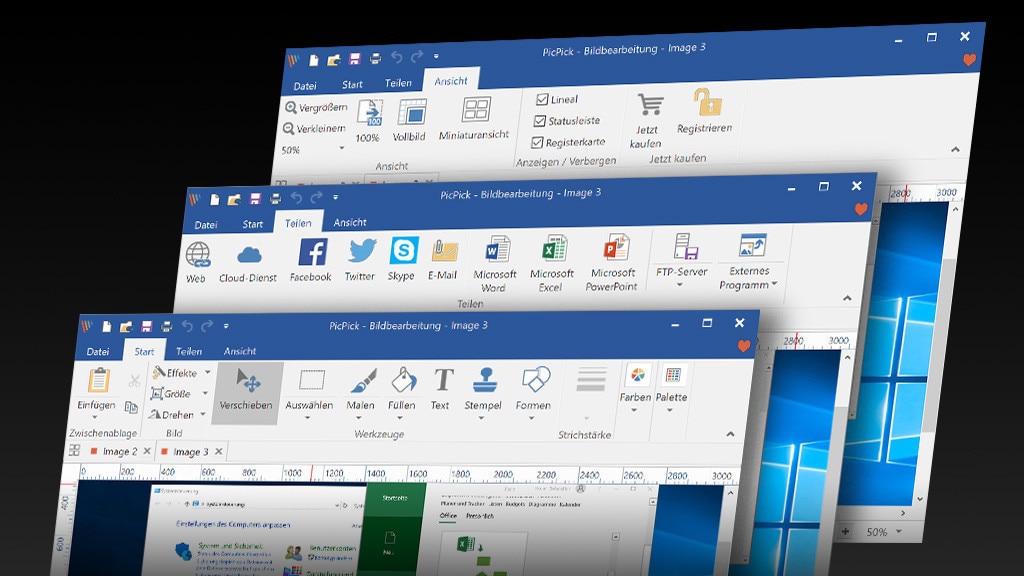
Task: Select the Auswählen selection tool
Action: (x=308, y=390)
